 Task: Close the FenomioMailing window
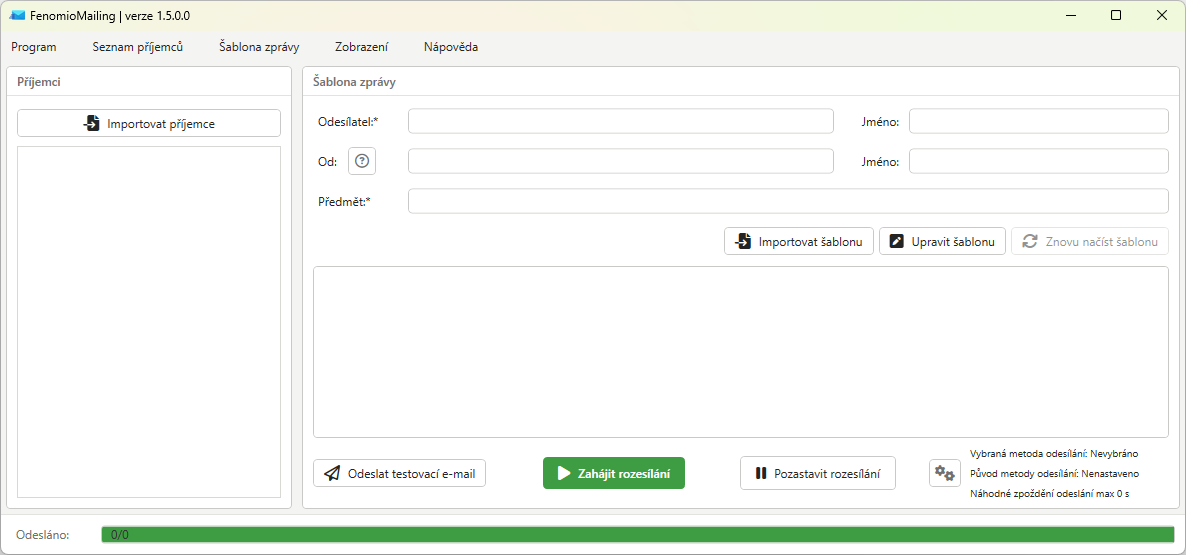1161,15
